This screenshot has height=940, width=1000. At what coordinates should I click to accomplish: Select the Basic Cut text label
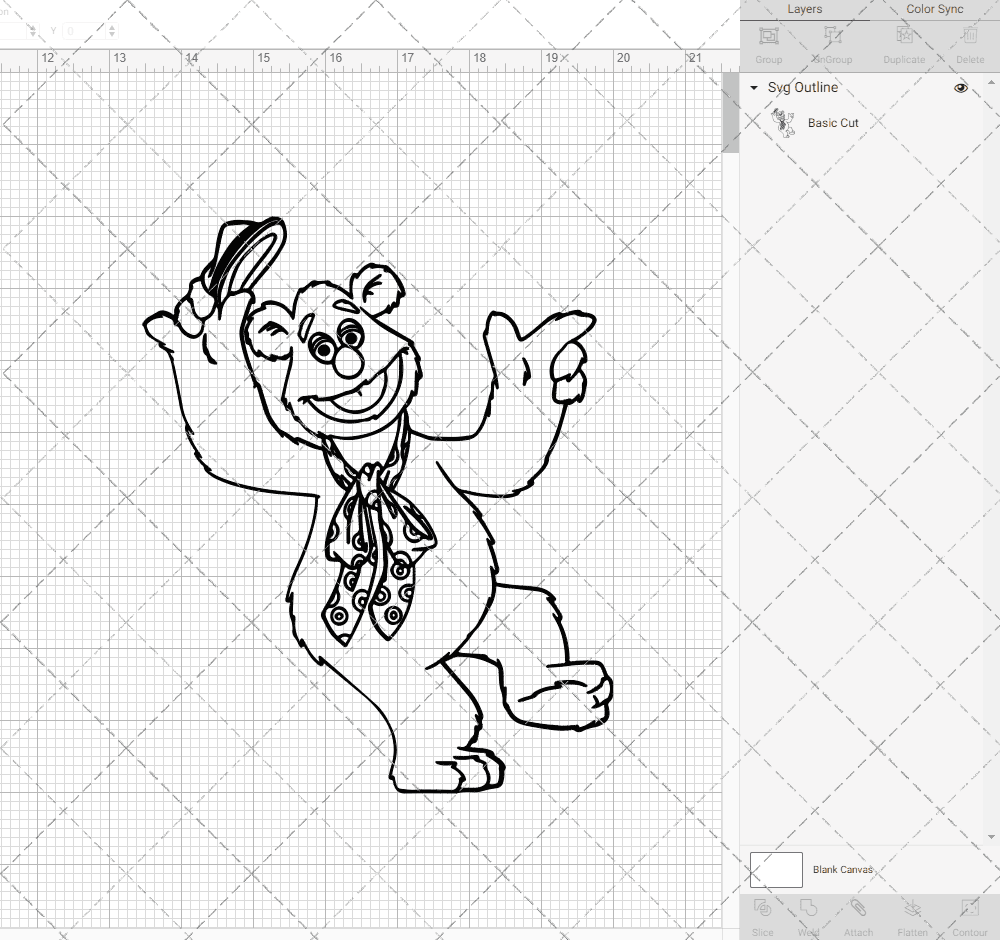[833, 123]
